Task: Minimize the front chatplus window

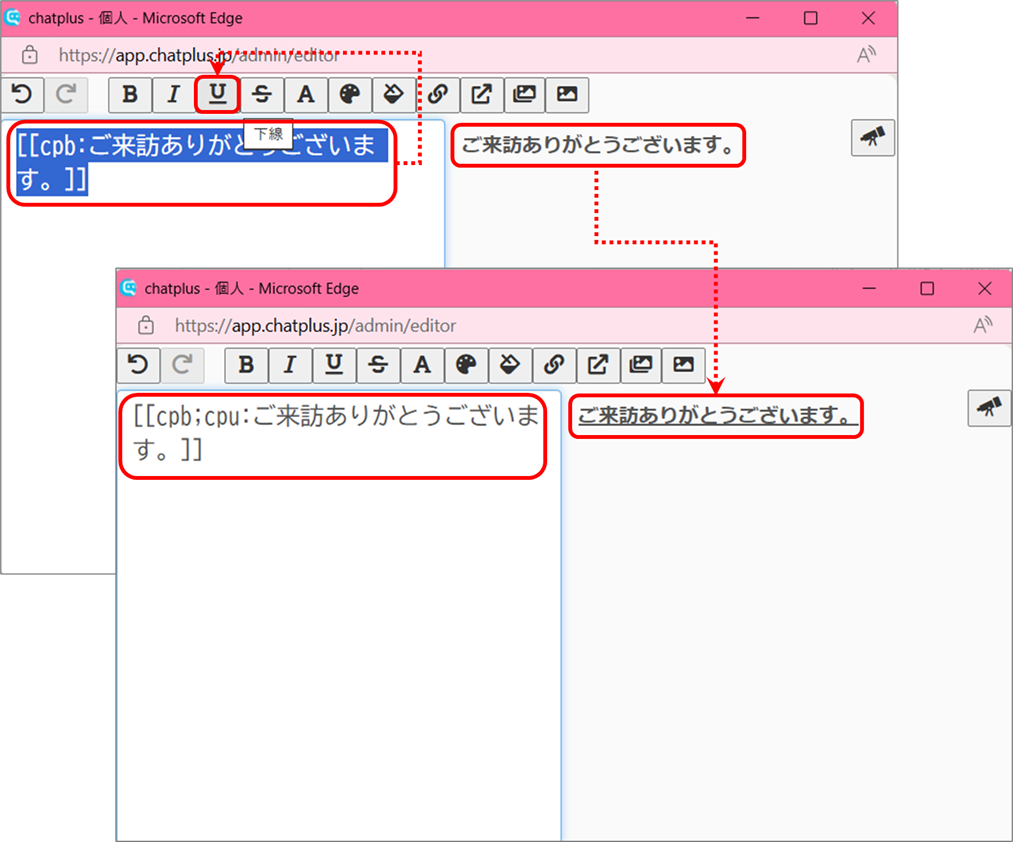Action: coord(869,288)
